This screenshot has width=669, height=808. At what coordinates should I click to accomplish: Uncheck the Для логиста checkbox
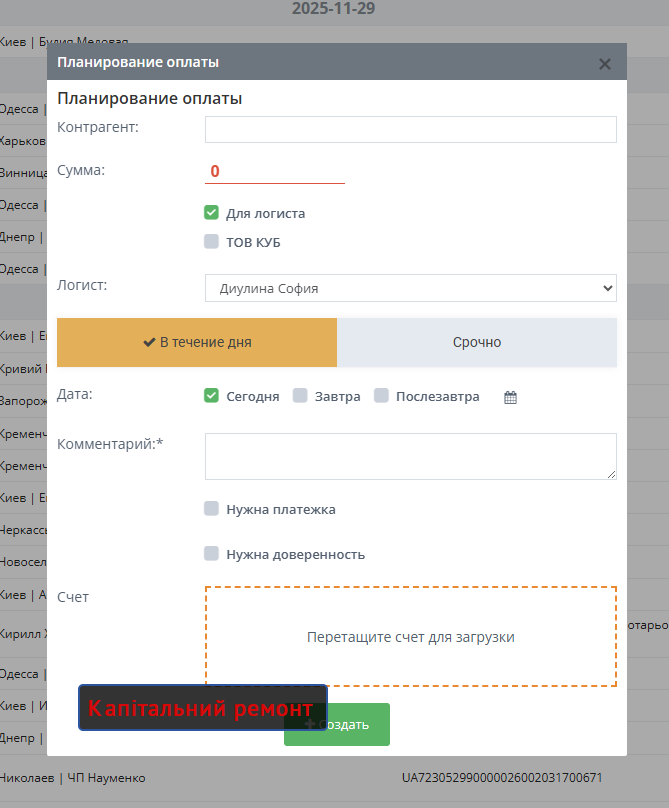click(x=211, y=212)
